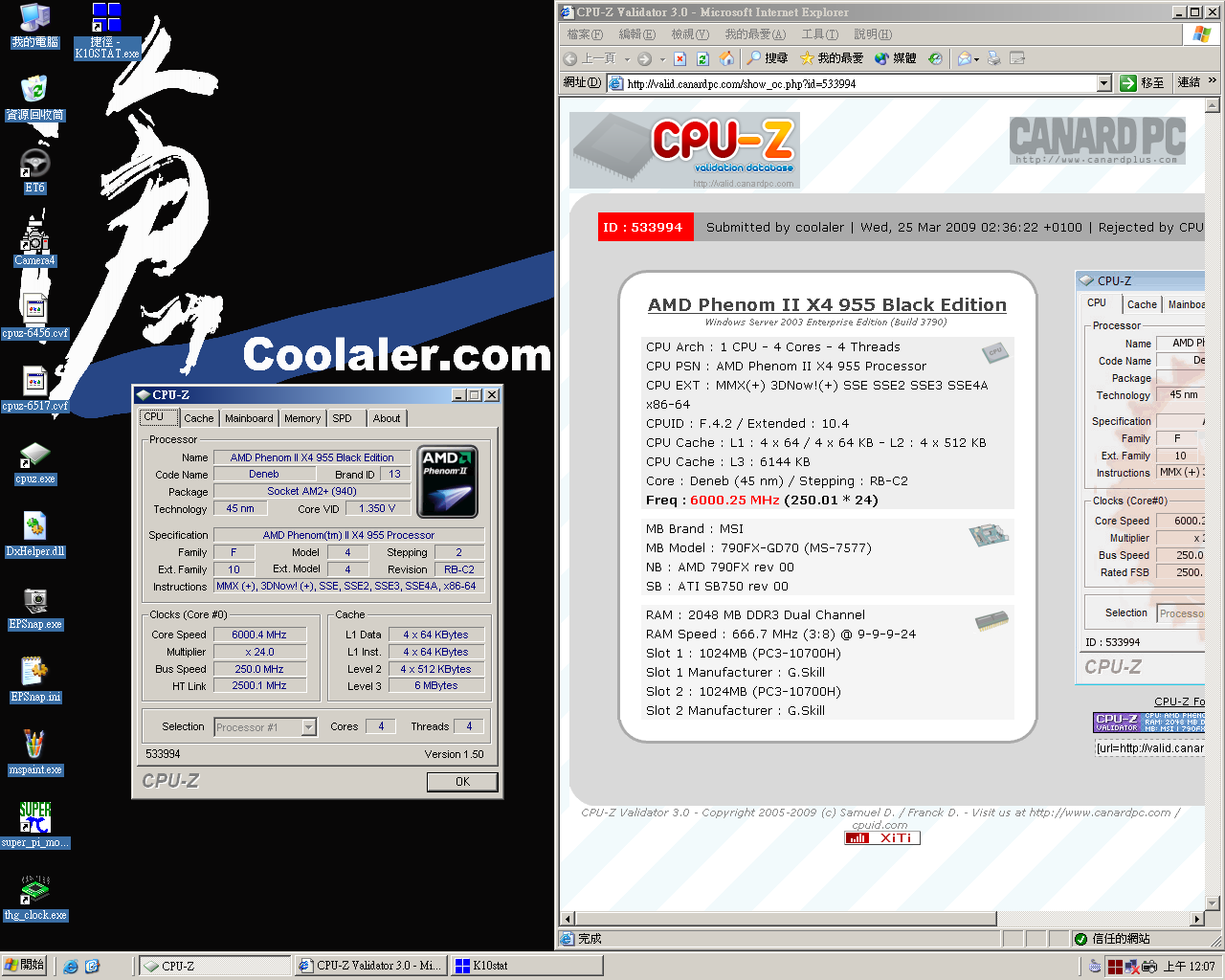The image size is (1225, 980).
Task: Click the ID : 533994 red label
Action: click(x=645, y=227)
